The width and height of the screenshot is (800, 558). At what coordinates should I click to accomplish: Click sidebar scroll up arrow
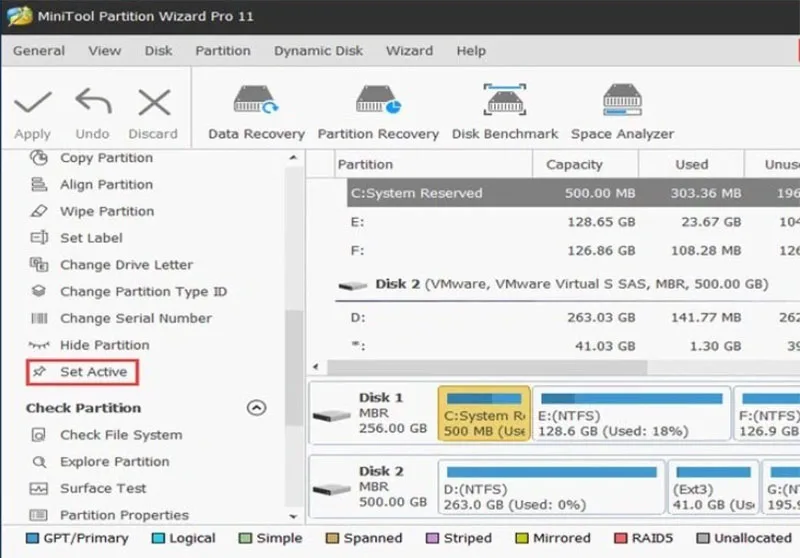click(x=293, y=158)
